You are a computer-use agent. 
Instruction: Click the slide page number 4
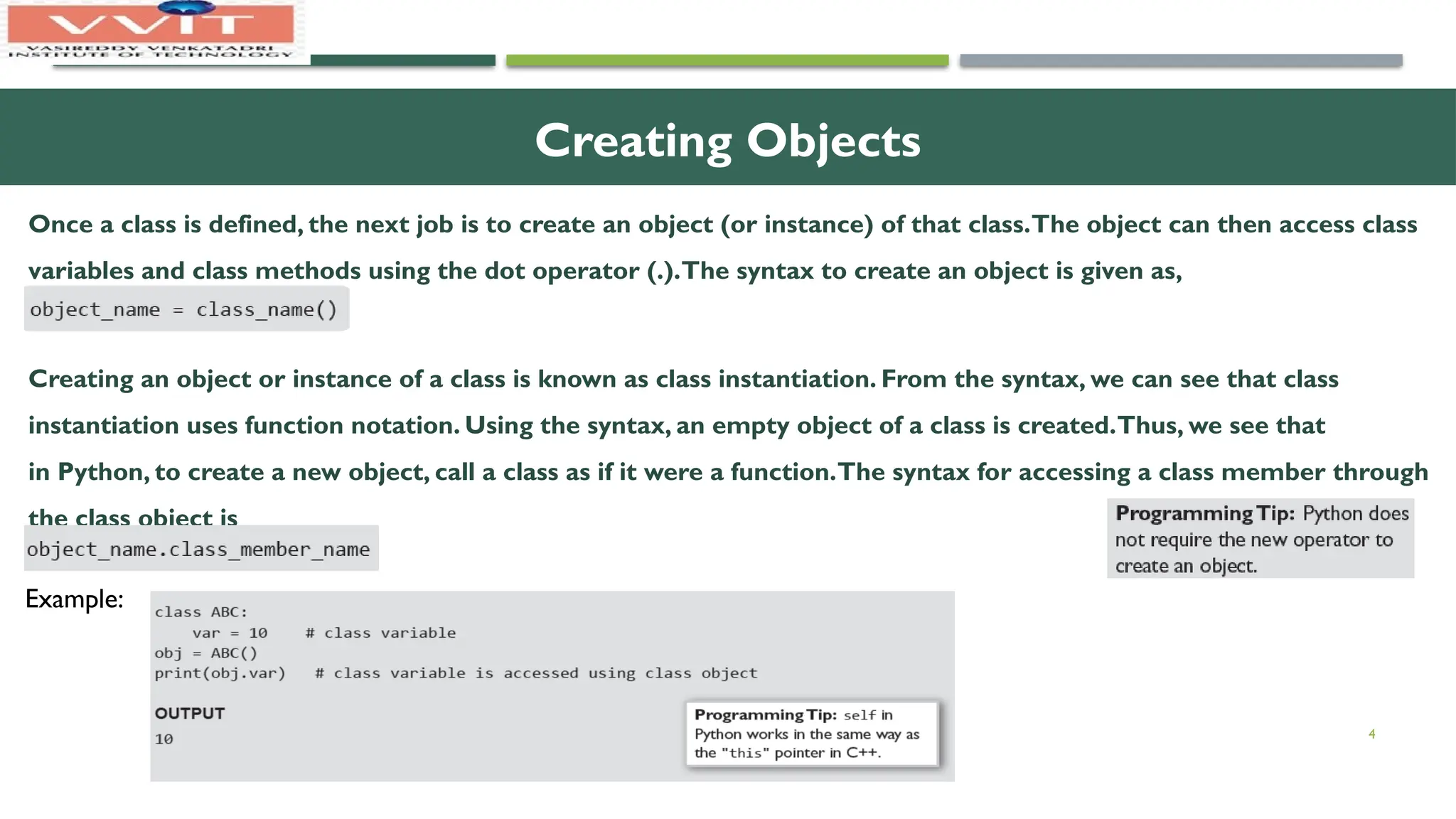click(1372, 734)
